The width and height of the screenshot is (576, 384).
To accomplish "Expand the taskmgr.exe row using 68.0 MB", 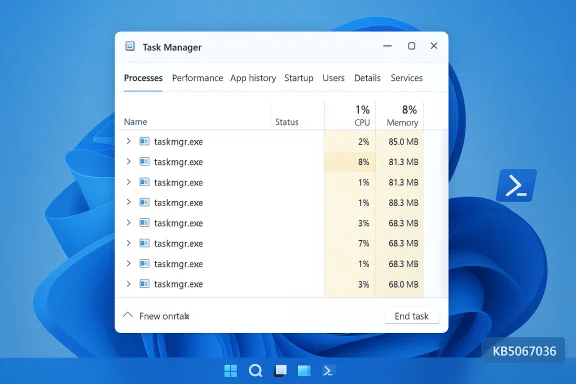I will [129, 284].
